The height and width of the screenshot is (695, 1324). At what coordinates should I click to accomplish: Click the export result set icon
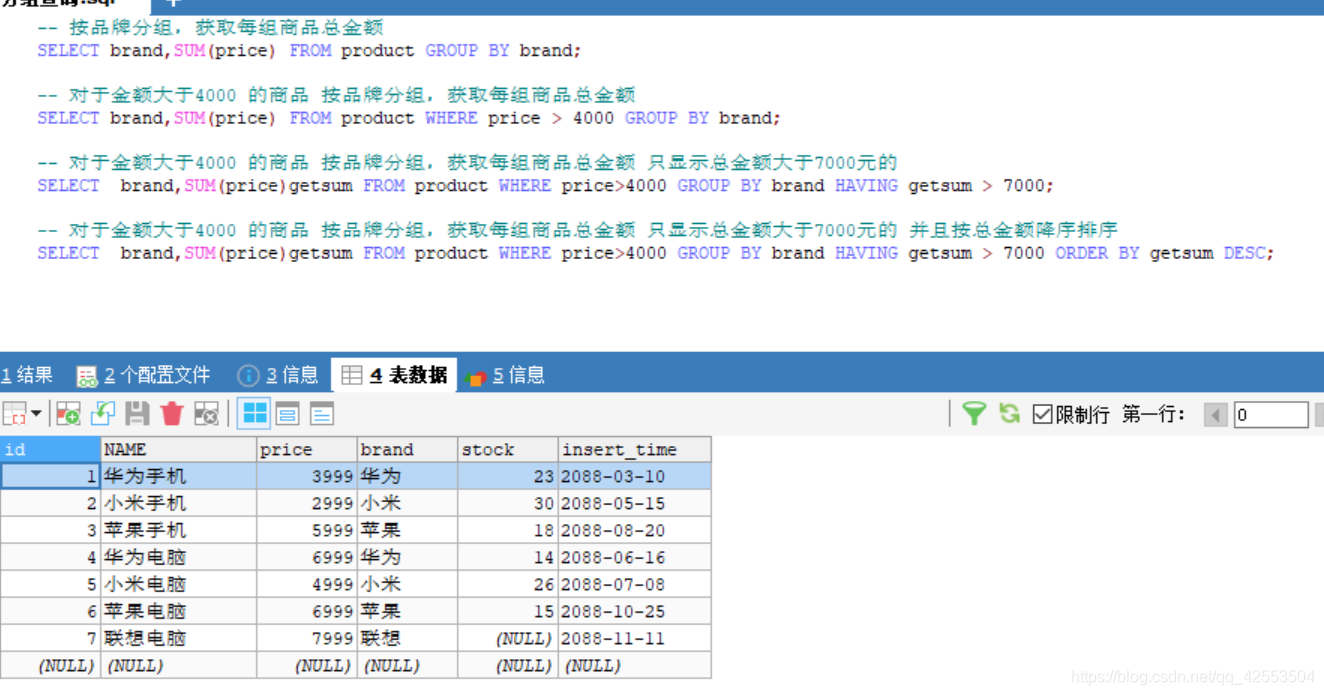pyautogui.click(x=15, y=413)
